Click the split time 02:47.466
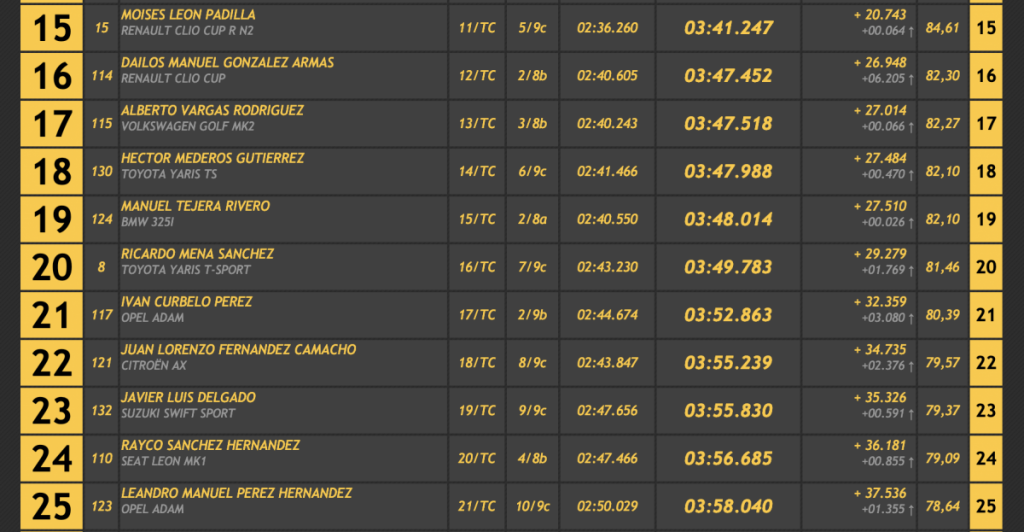This screenshot has height=532, width=1024. (607, 460)
